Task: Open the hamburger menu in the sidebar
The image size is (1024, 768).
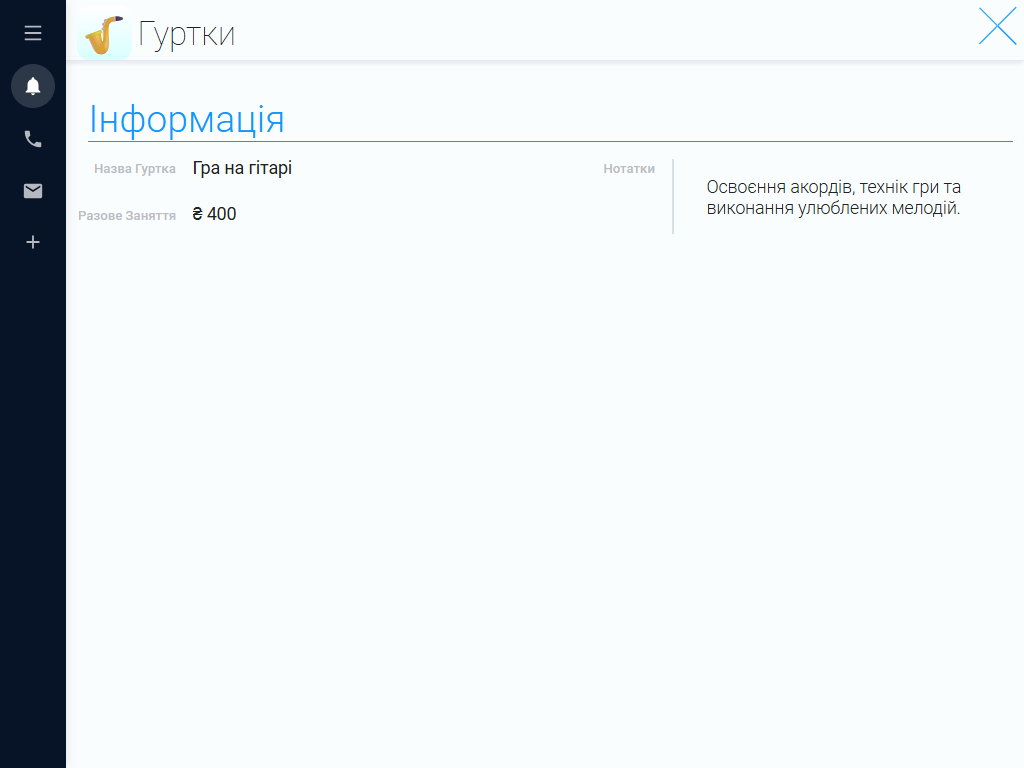Action: pyautogui.click(x=33, y=33)
